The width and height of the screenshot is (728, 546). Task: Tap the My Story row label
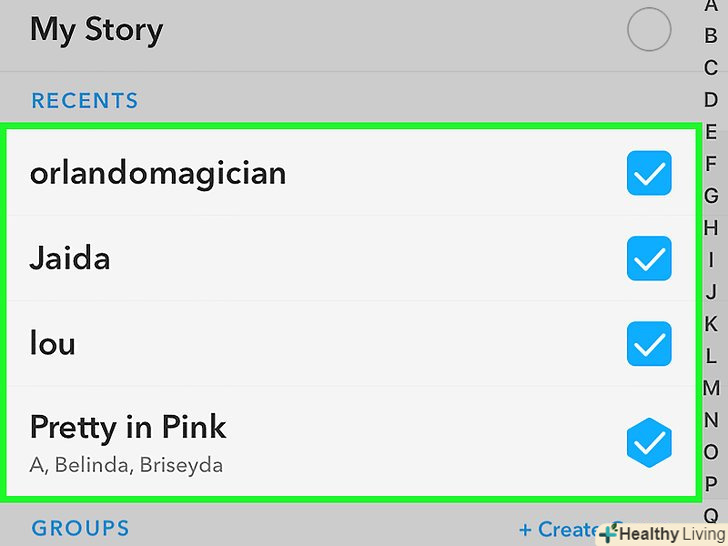click(x=96, y=30)
